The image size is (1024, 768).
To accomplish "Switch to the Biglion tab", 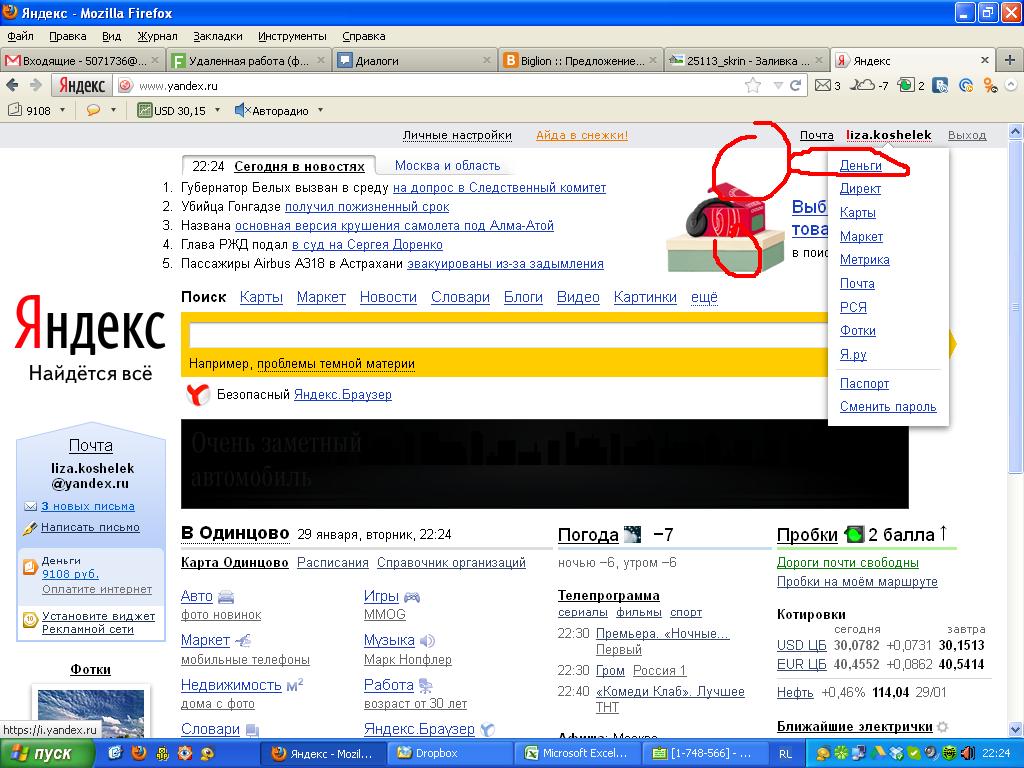I will [x=581, y=60].
